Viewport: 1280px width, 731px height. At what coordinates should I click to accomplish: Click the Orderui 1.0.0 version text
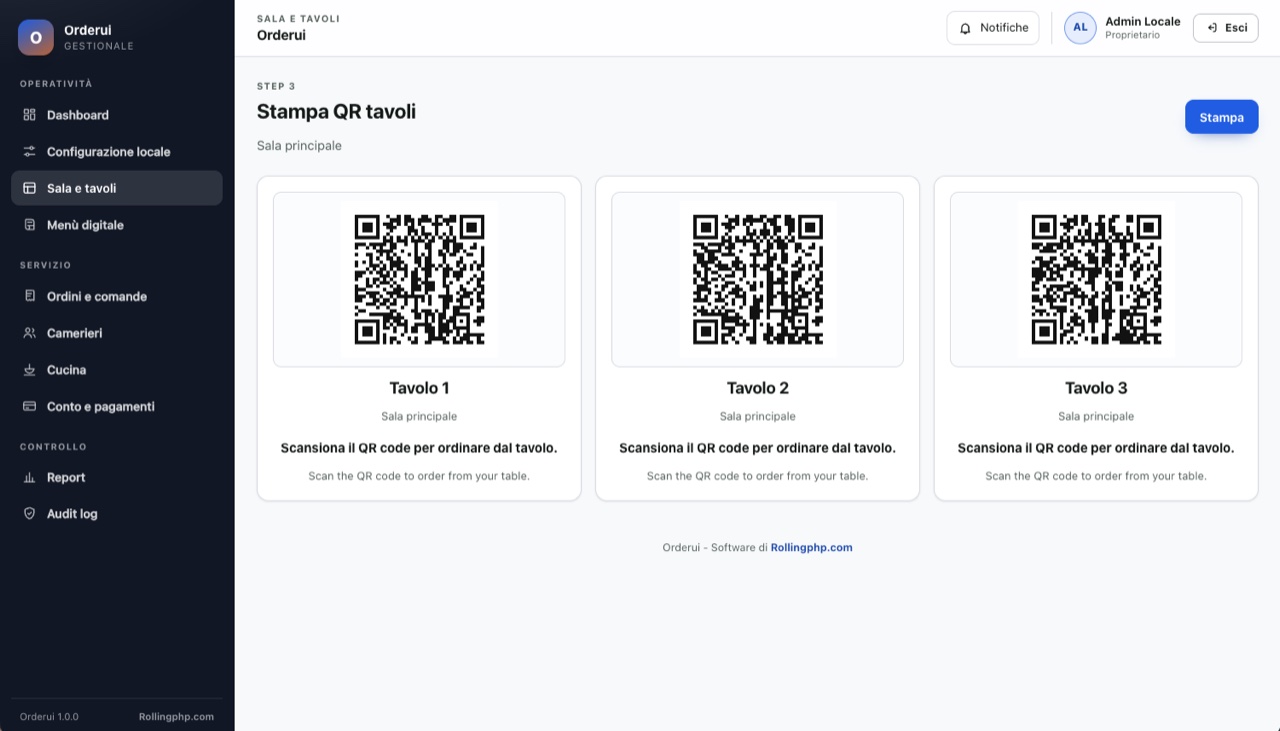coord(49,717)
